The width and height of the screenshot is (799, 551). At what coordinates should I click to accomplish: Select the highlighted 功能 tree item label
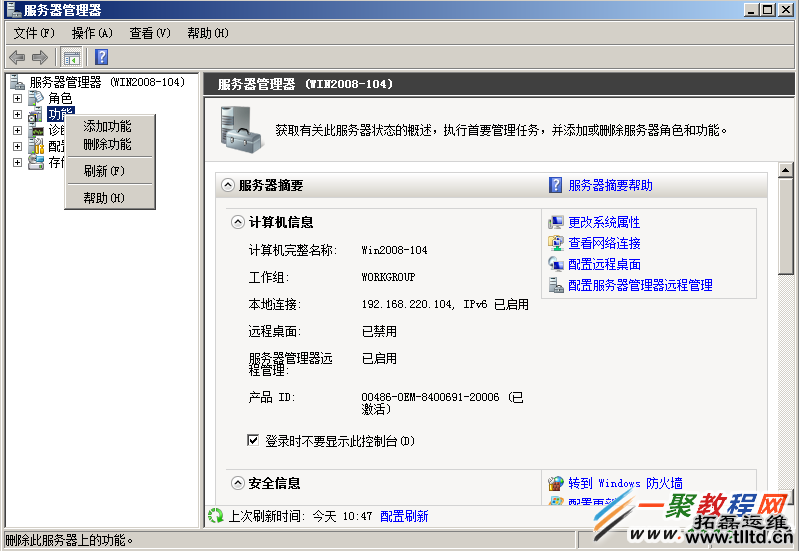(61, 114)
